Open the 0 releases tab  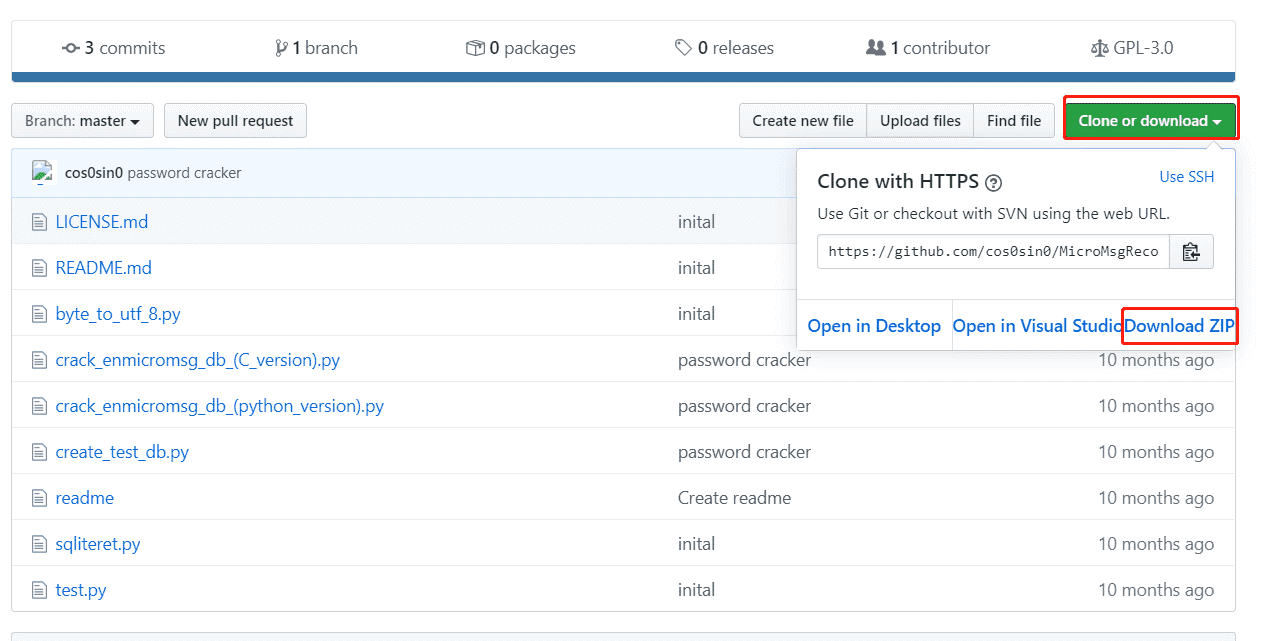(x=724, y=48)
